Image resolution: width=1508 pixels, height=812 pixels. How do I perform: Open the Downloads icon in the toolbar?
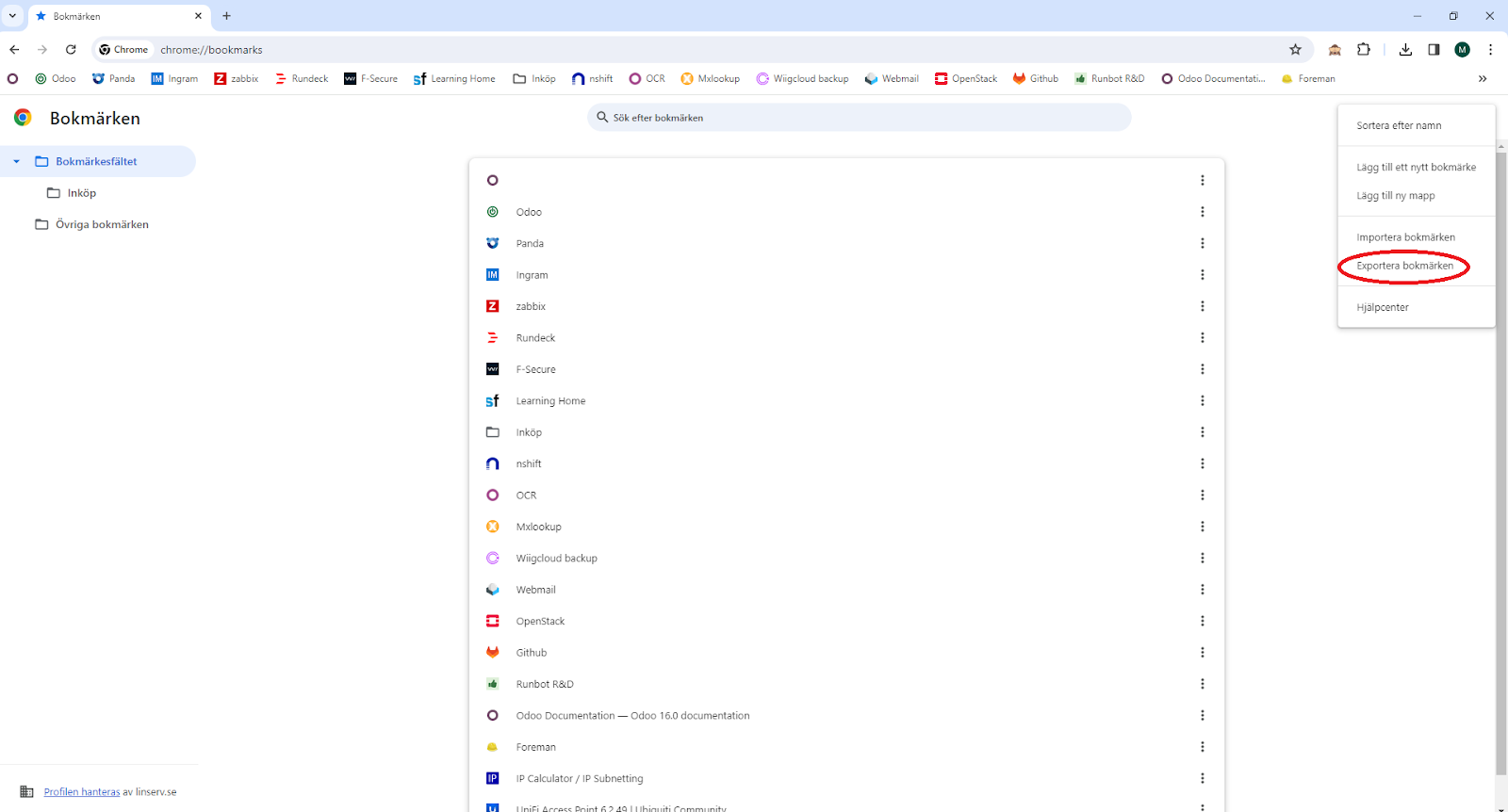(x=1405, y=50)
